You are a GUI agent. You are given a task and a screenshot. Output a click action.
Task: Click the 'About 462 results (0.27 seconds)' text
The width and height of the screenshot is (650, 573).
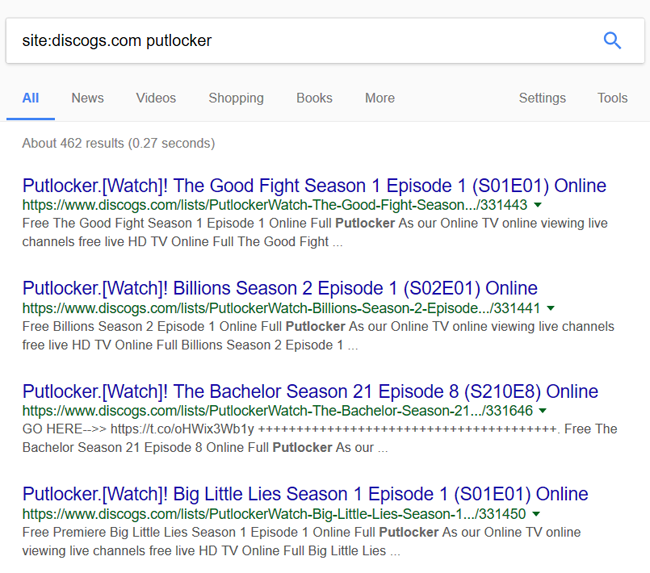tap(119, 143)
